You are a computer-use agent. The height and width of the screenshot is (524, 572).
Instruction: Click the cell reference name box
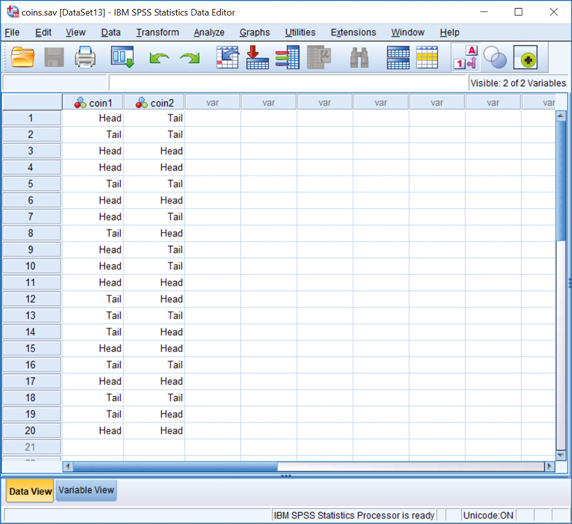click(55, 83)
